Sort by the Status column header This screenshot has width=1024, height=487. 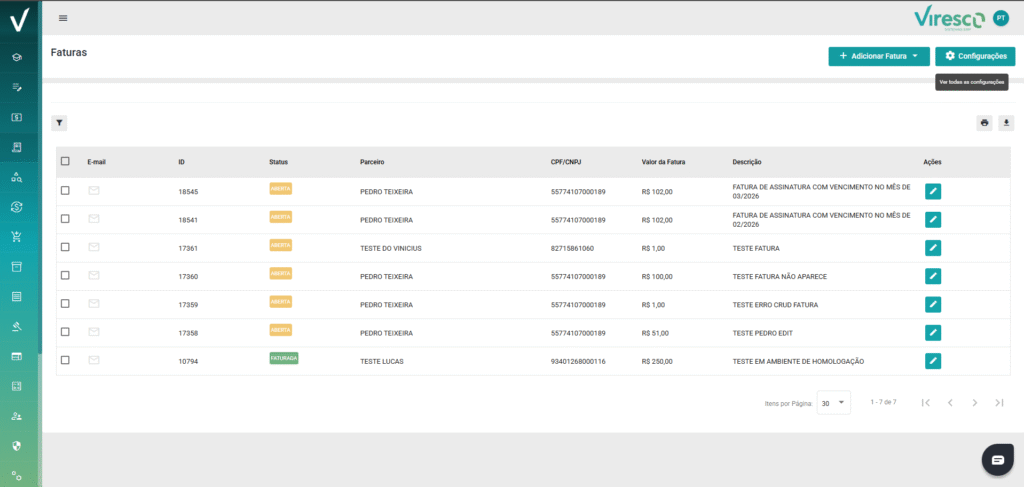click(x=278, y=162)
